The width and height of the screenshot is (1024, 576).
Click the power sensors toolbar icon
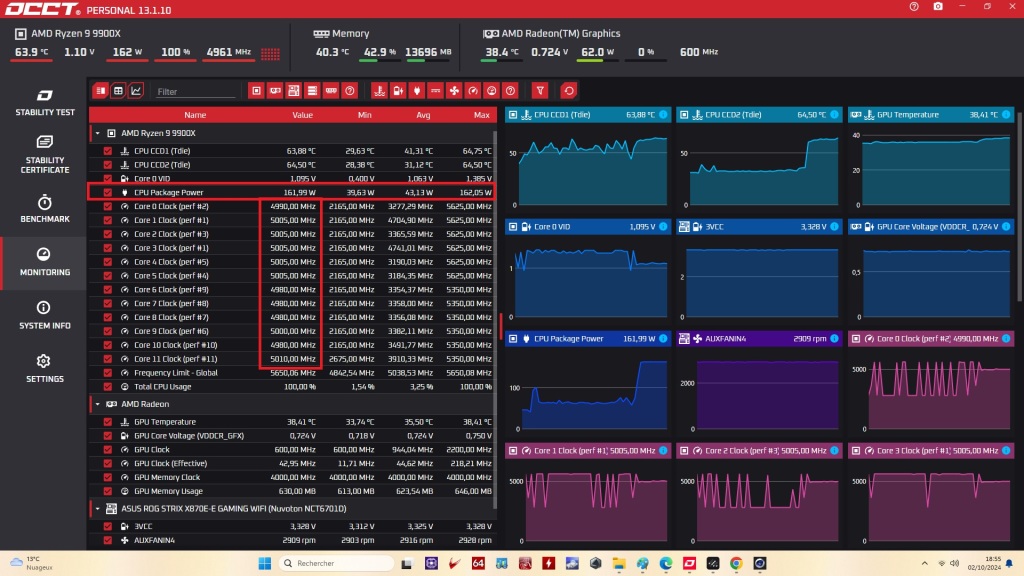pyautogui.click(x=397, y=90)
